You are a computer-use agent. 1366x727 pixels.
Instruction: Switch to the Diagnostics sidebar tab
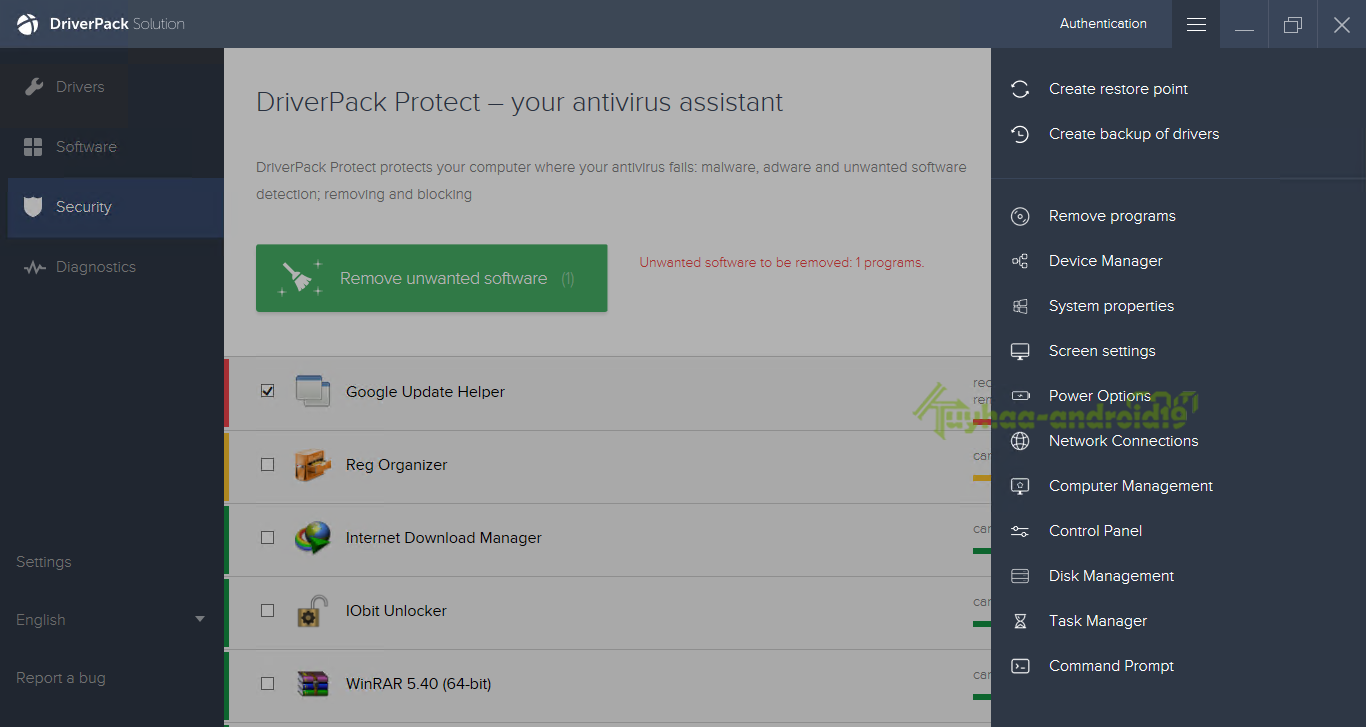[x=95, y=267]
